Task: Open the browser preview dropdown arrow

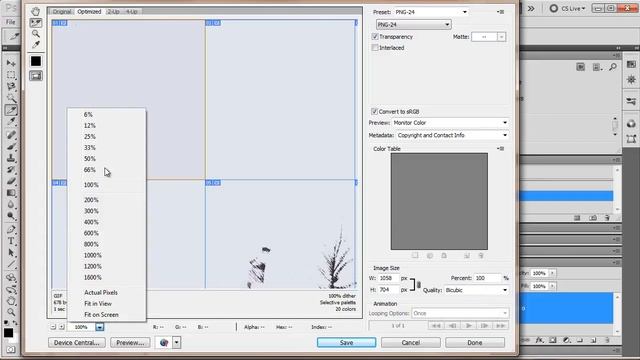Action: click(176, 343)
